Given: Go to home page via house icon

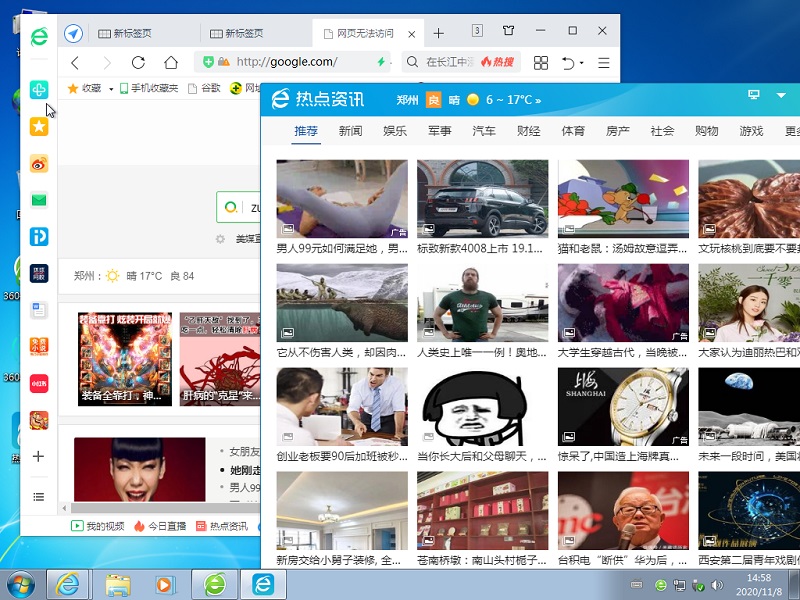Looking at the screenshot, I should pyautogui.click(x=171, y=63).
